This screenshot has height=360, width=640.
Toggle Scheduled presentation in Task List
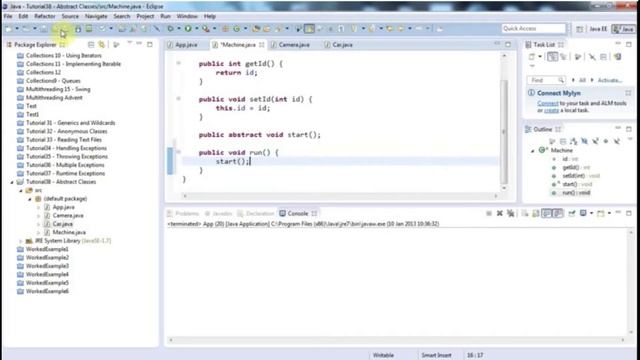(564, 57)
